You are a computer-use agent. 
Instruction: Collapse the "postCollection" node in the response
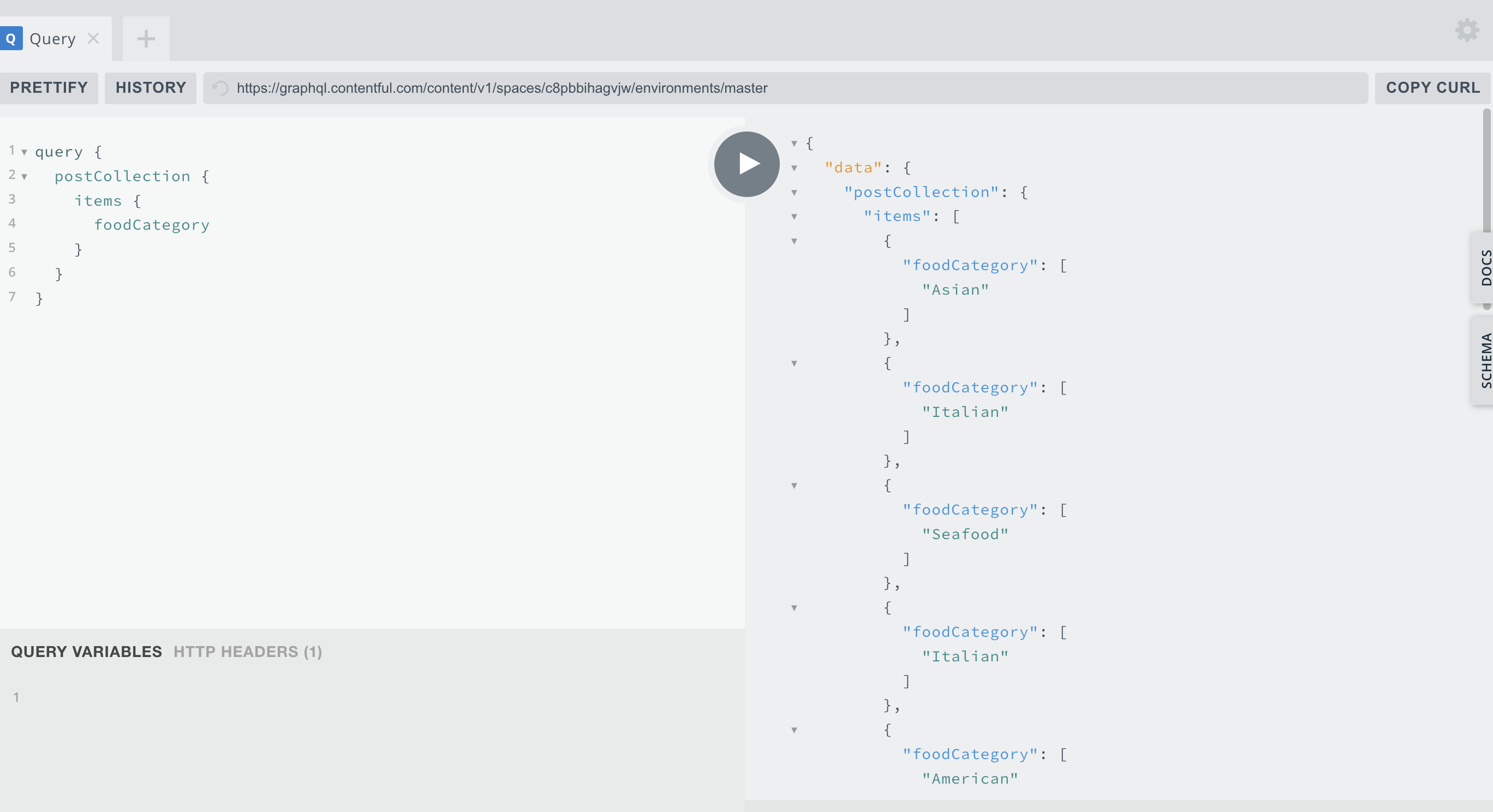click(794, 193)
